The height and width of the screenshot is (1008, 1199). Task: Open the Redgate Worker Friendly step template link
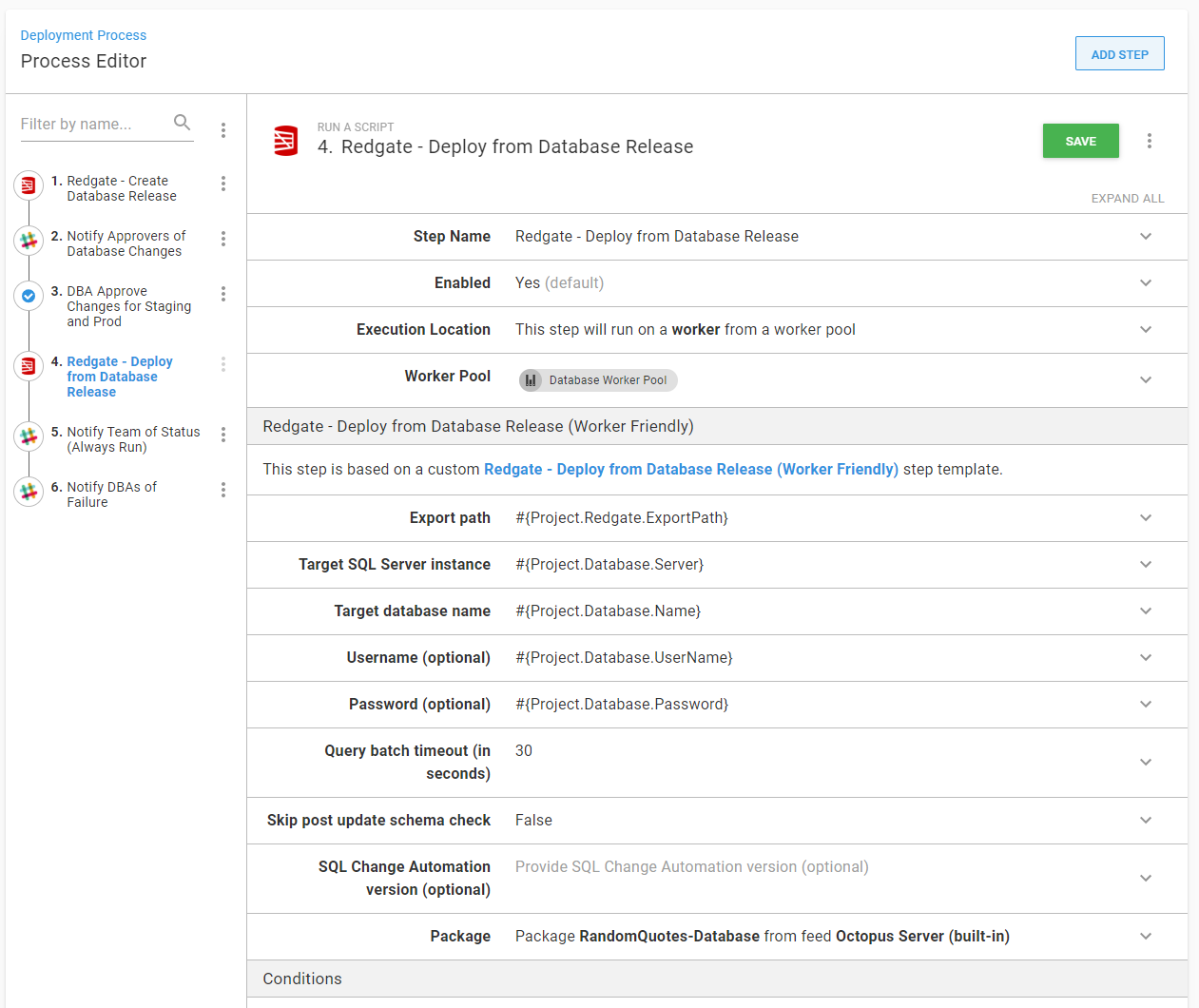point(691,470)
